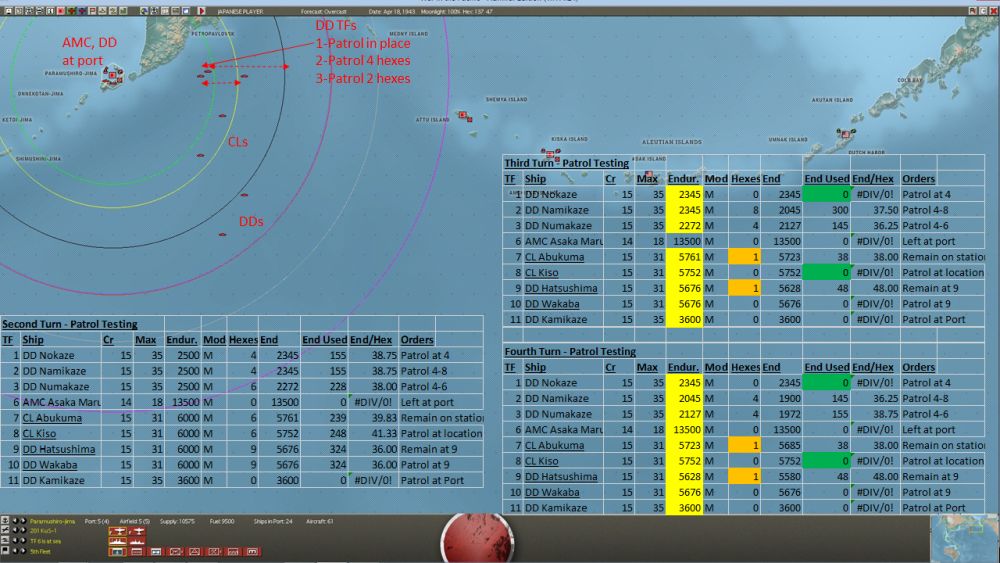Click the Medny Island map label
Image resolution: width=1000 pixels, height=563 pixels.
[x=408, y=34]
